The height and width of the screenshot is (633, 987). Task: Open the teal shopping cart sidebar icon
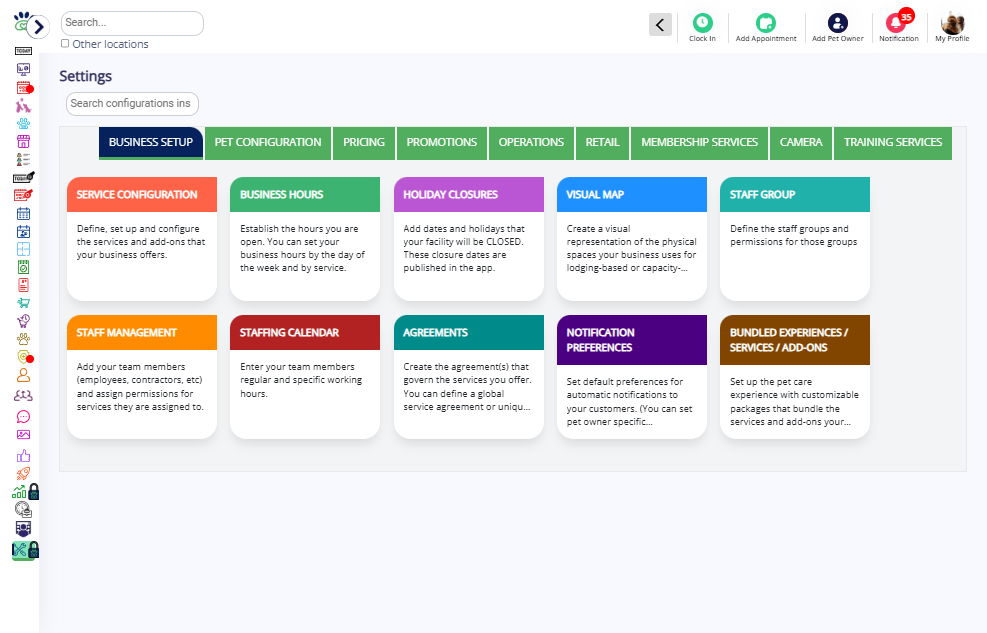coord(23,303)
